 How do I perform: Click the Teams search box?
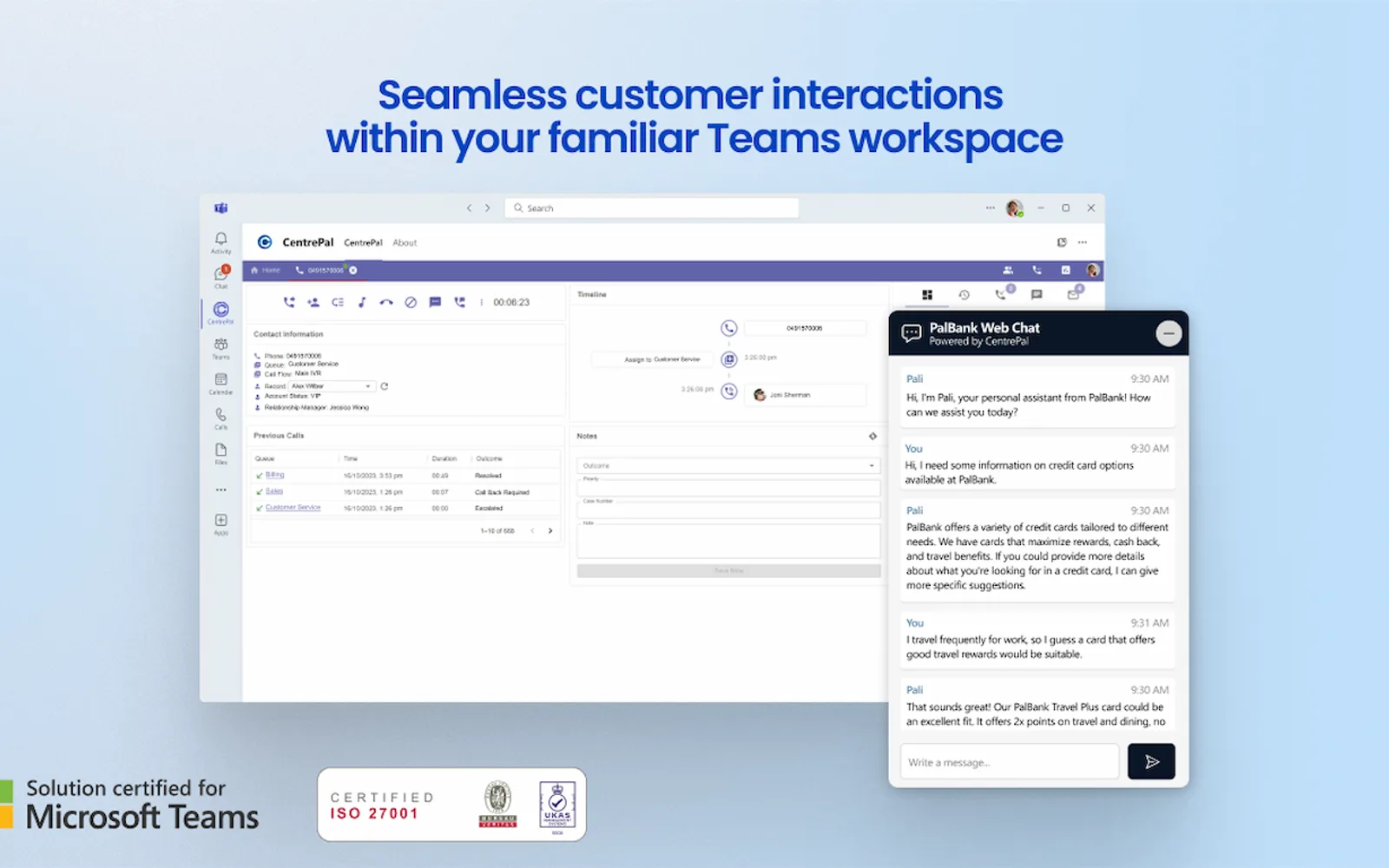[651, 208]
